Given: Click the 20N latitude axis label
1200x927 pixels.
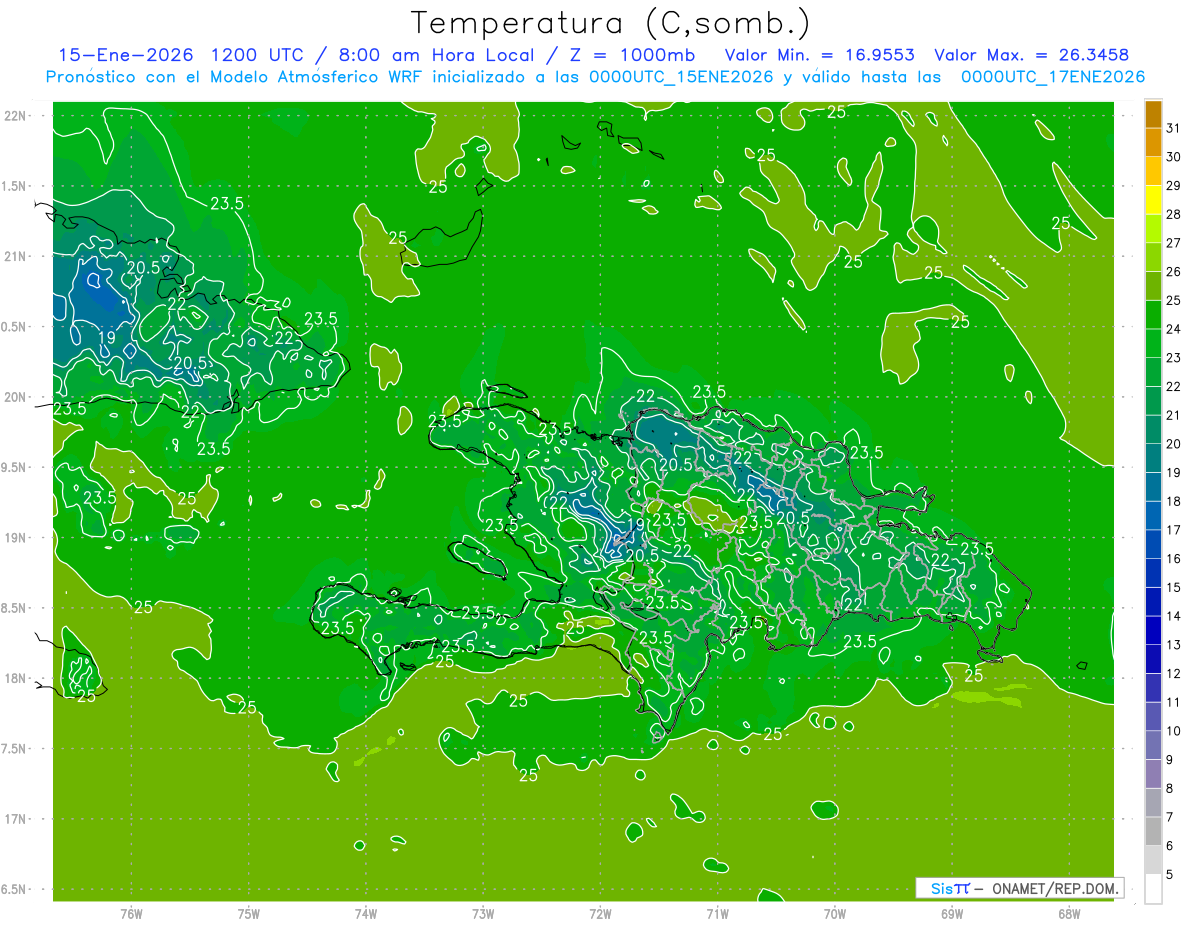Looking at the screenshot, I should (x=16, y=397).
